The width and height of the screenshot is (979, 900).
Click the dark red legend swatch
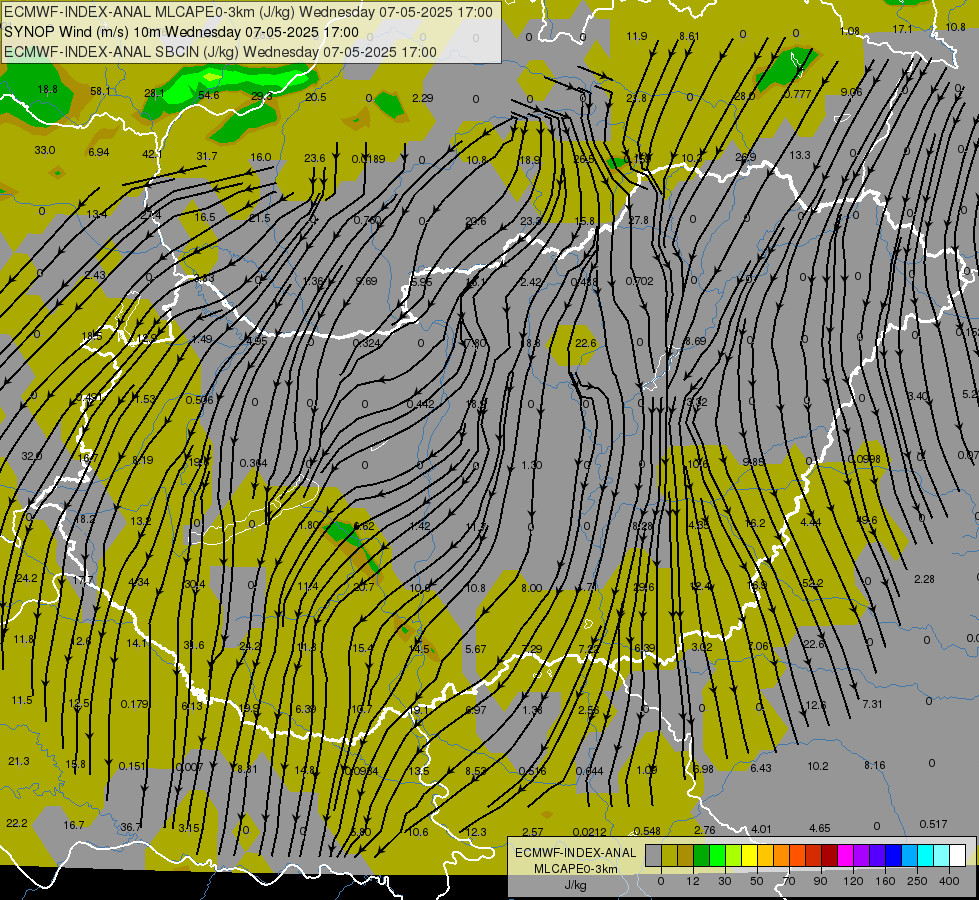[829, 856]
